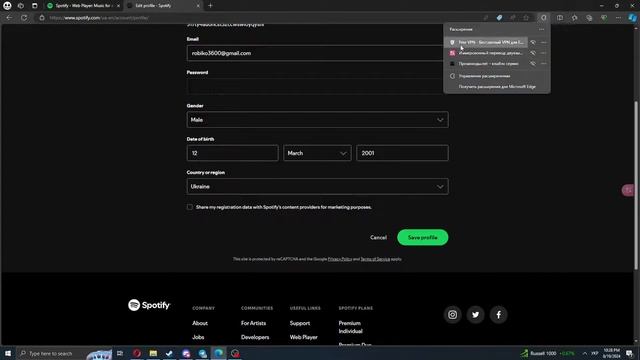Select the Free VPN extension entry
The height and width of the screenshot is (360, 640).
point(486,42)
